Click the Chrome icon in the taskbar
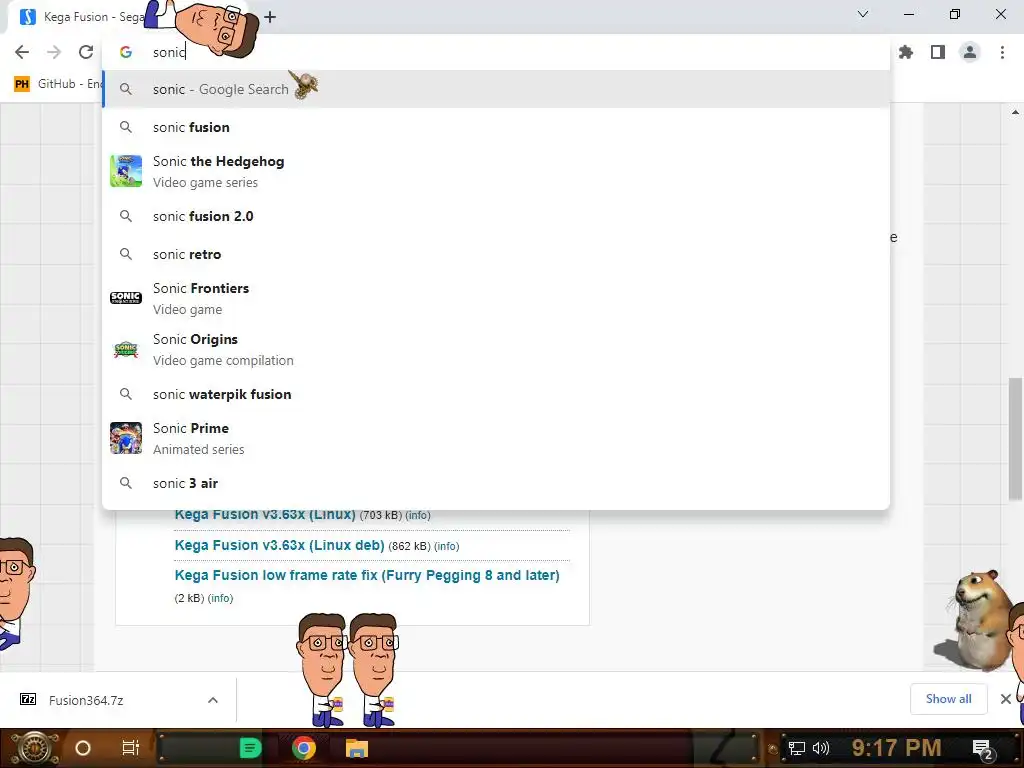 tap(304, 748)
